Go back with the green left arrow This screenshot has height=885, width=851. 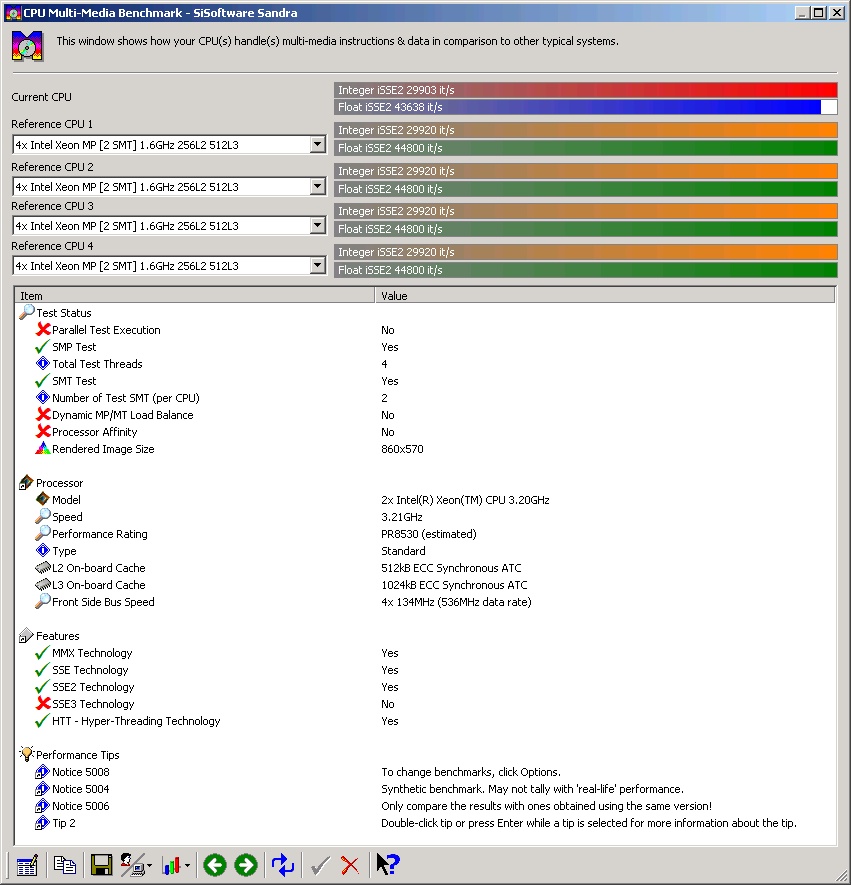tap(214, 865)
